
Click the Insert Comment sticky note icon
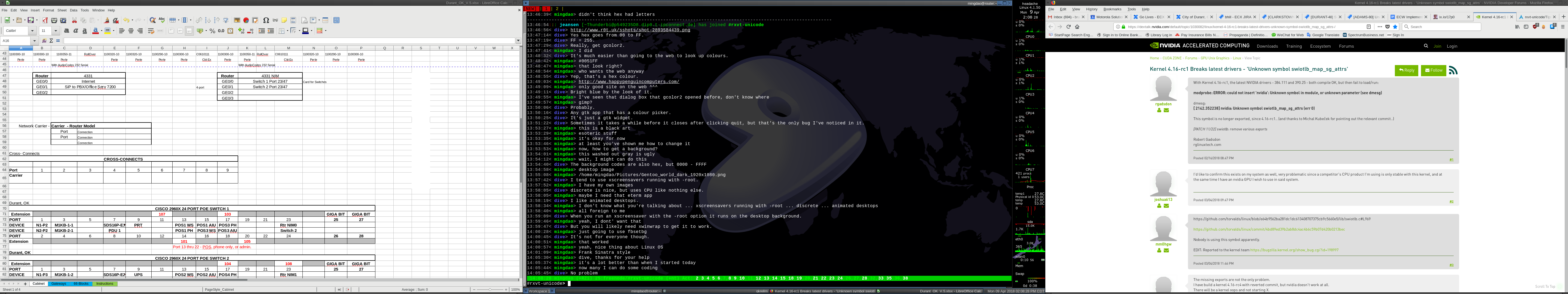[x=284, y=20]
